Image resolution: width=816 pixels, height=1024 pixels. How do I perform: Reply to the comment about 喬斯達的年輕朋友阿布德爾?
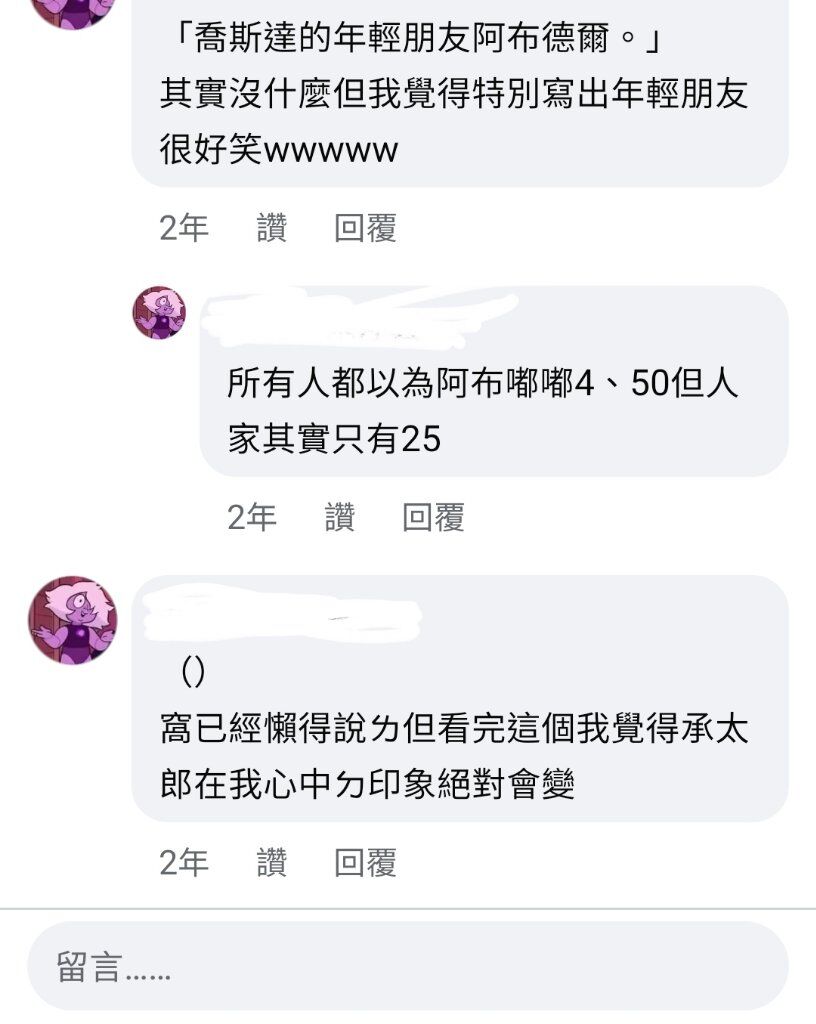click(365, 228)
